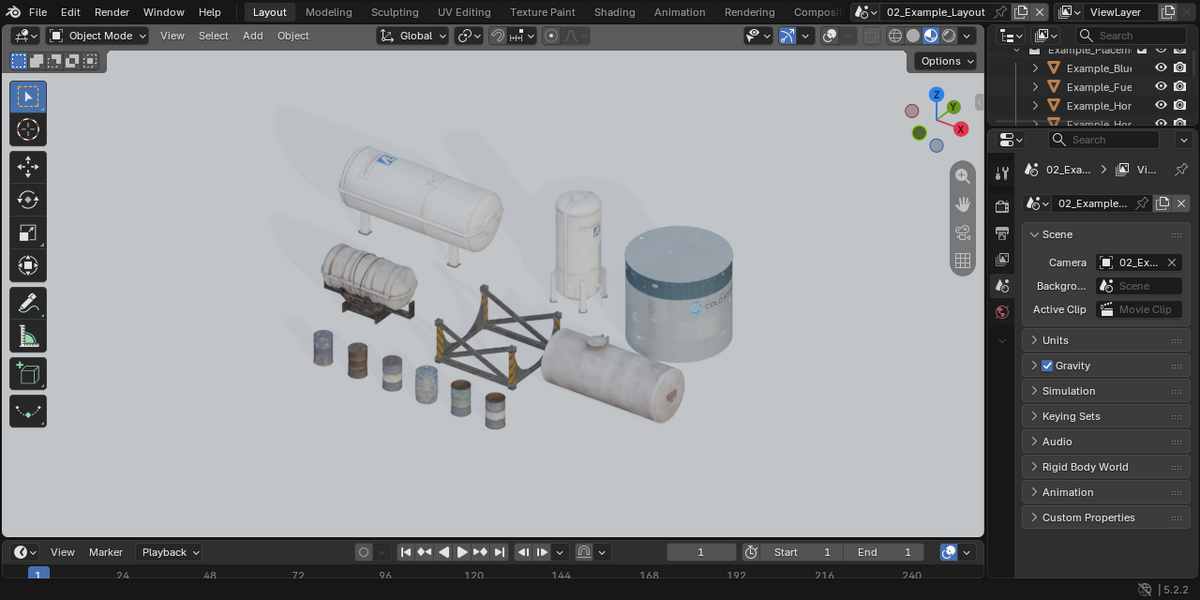The height and width of the screenshot is (600, 1200).
Task: Select the Annotate tool
Action: (28, 303)
